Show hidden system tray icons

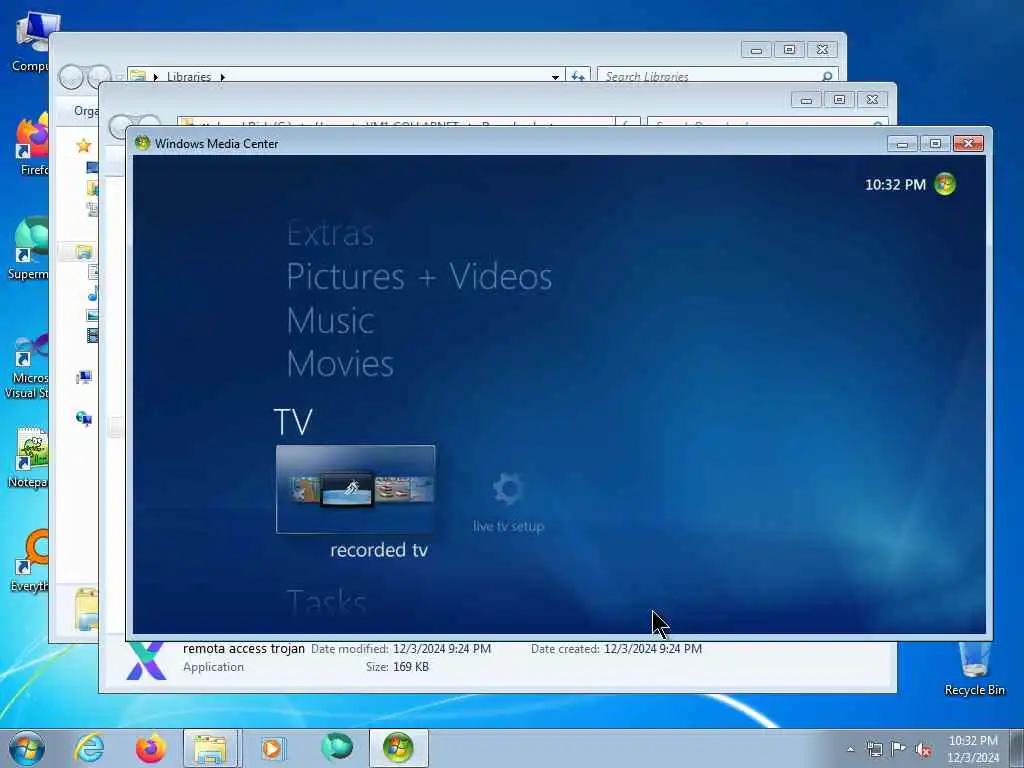[850, 749]
